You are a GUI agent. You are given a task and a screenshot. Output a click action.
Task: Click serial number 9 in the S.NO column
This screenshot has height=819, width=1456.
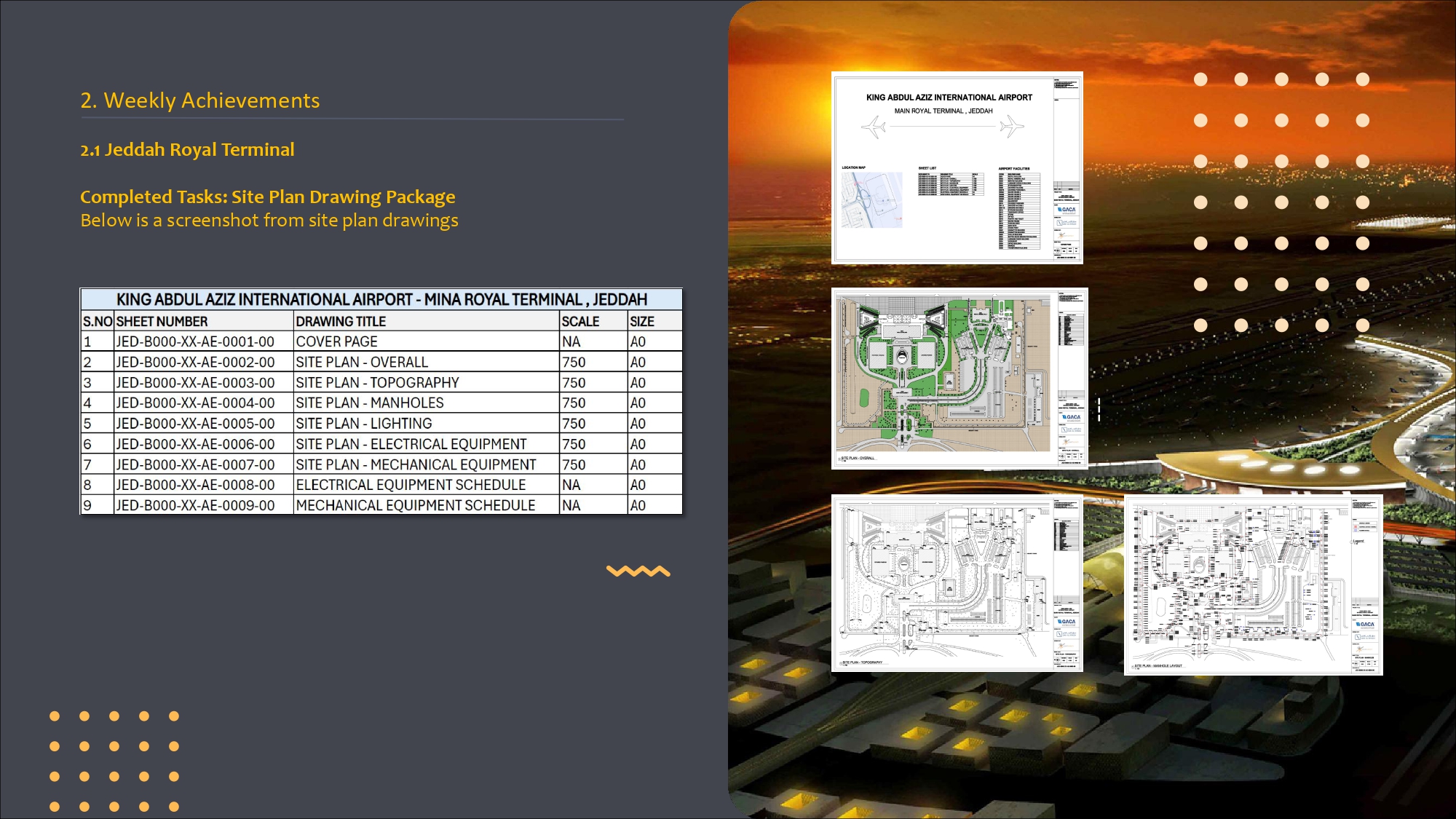(98, 505)
